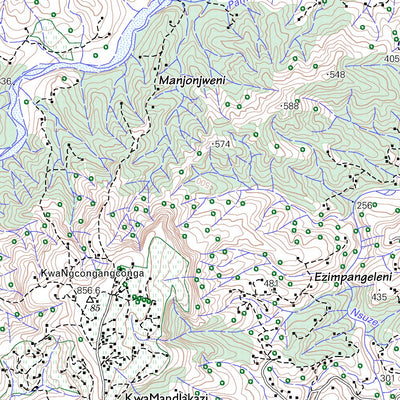400x400 pixels.
Task: Click the 301 elevation value
Action: tap(387, 378)
